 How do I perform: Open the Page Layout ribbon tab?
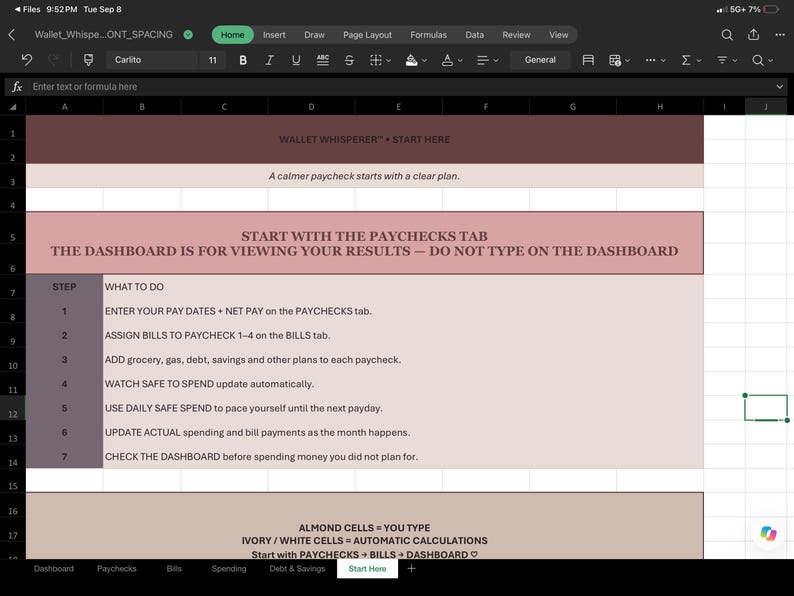(x=367, y=35)
